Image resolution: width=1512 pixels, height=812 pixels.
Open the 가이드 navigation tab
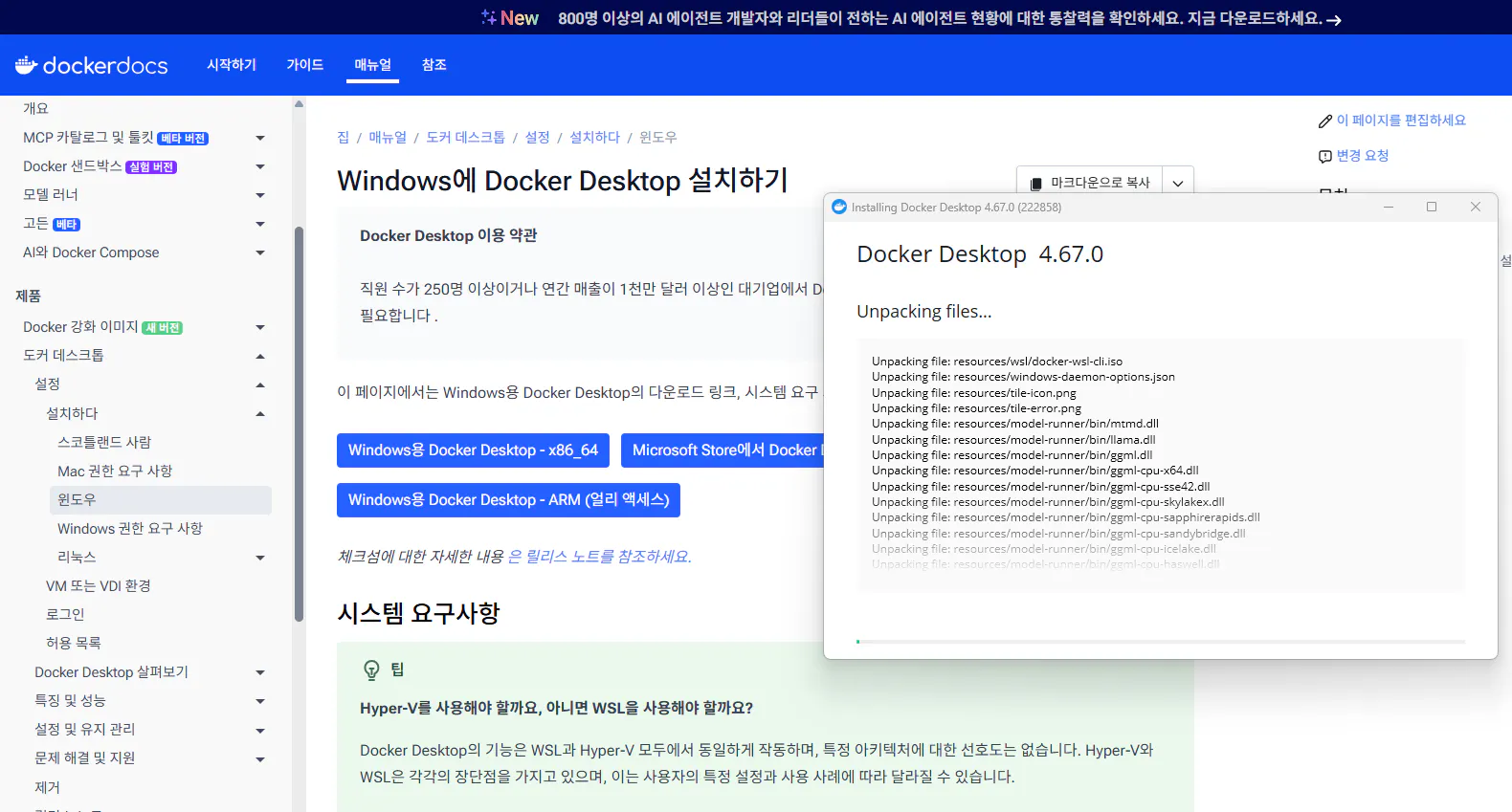coord(305,65)
